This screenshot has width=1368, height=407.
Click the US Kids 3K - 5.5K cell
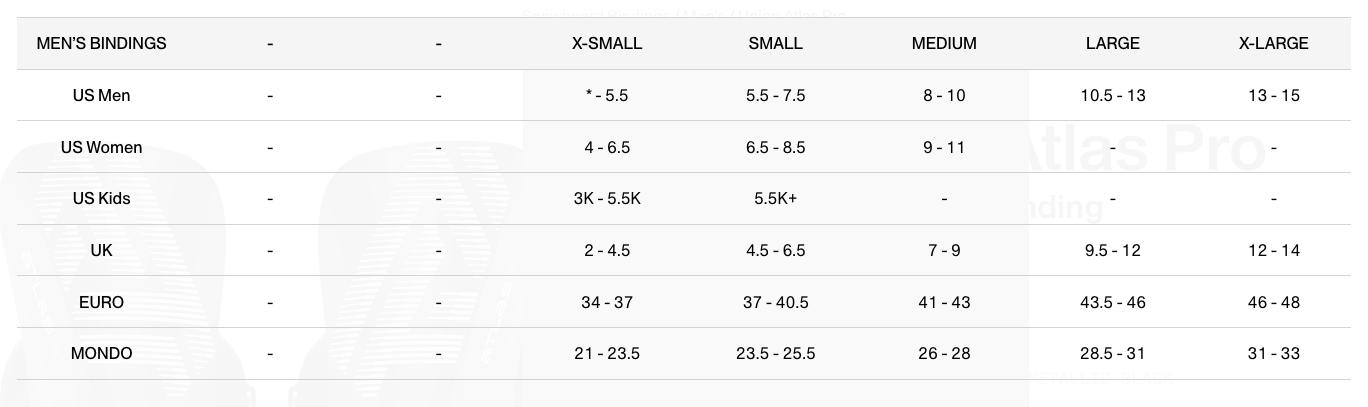pos(607,198)
